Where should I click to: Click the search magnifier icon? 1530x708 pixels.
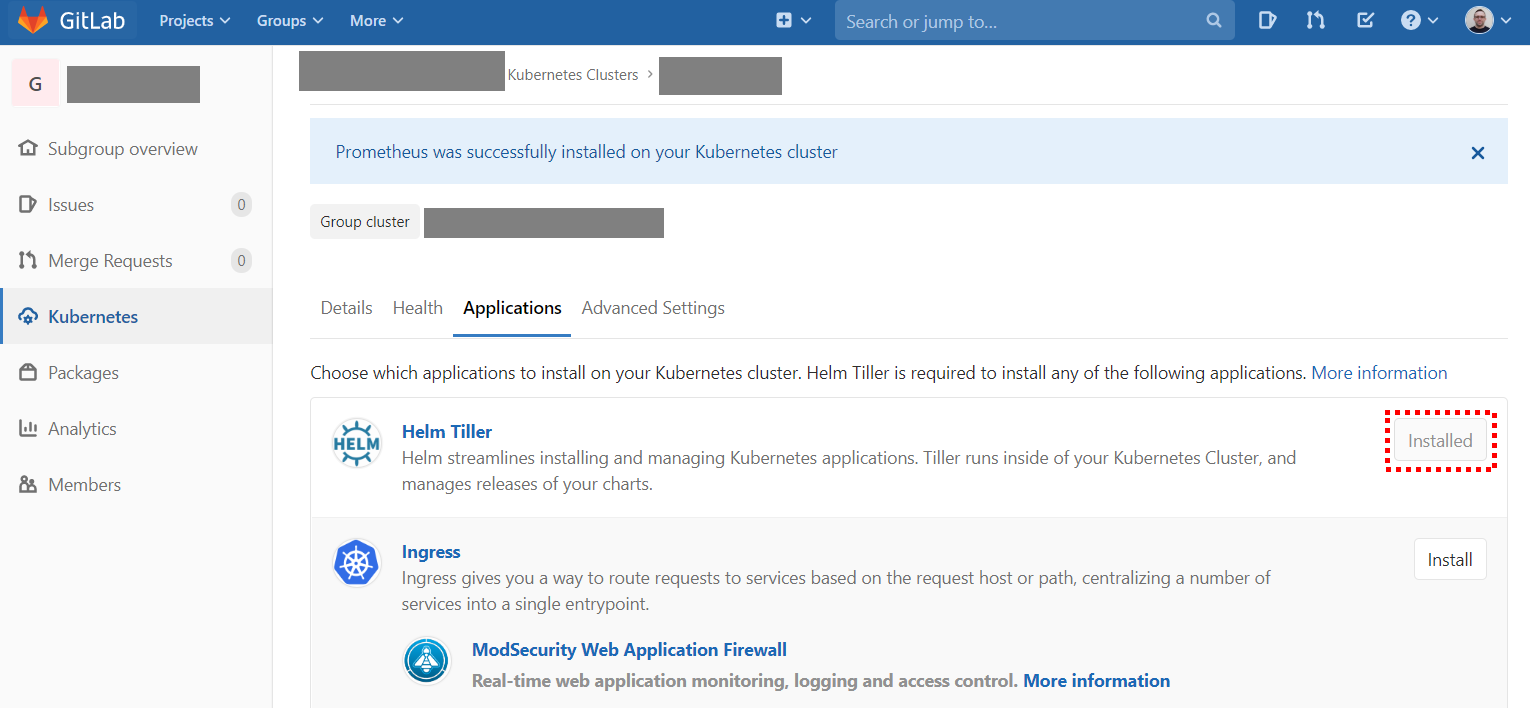coord(1214,21)
